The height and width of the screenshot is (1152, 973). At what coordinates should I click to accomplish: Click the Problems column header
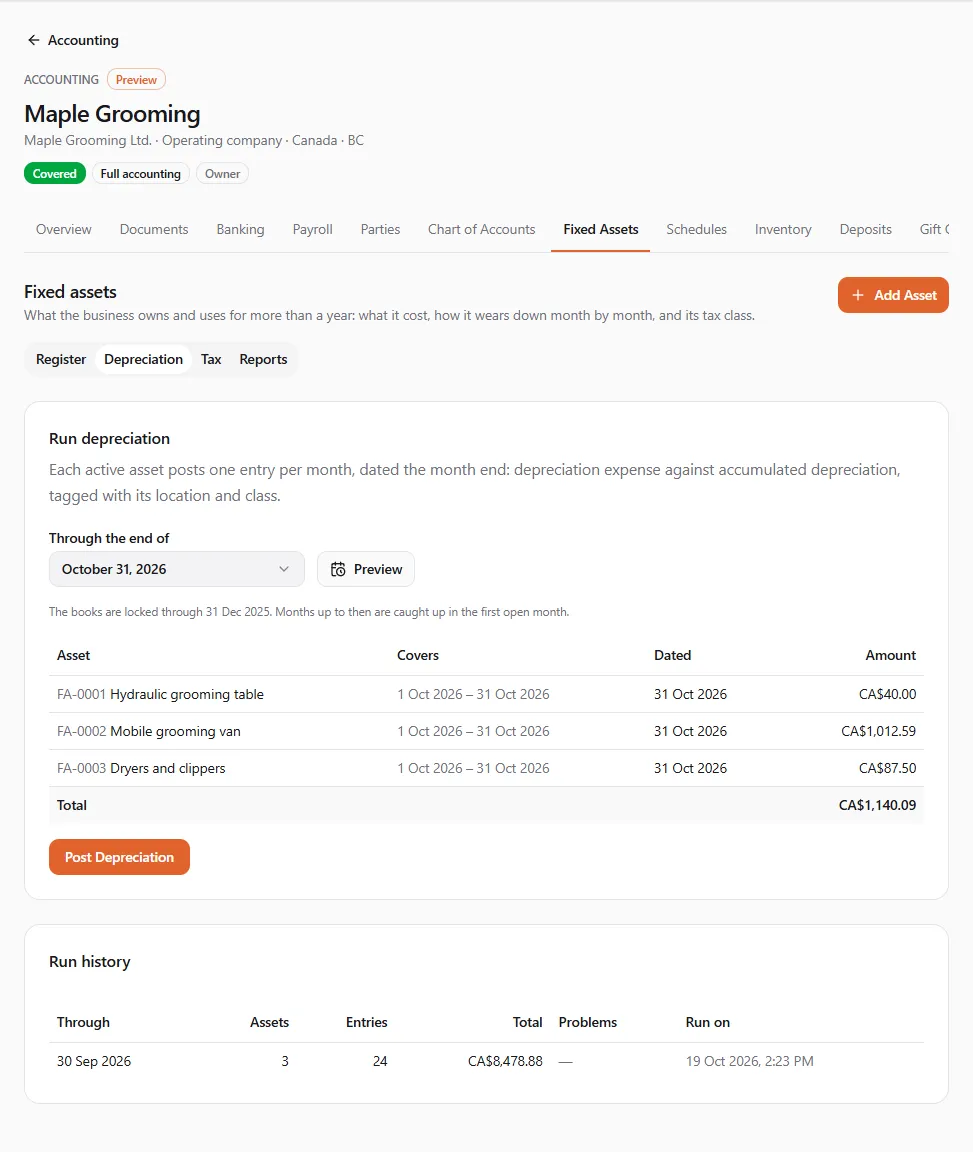click(x=588, y=1022)
